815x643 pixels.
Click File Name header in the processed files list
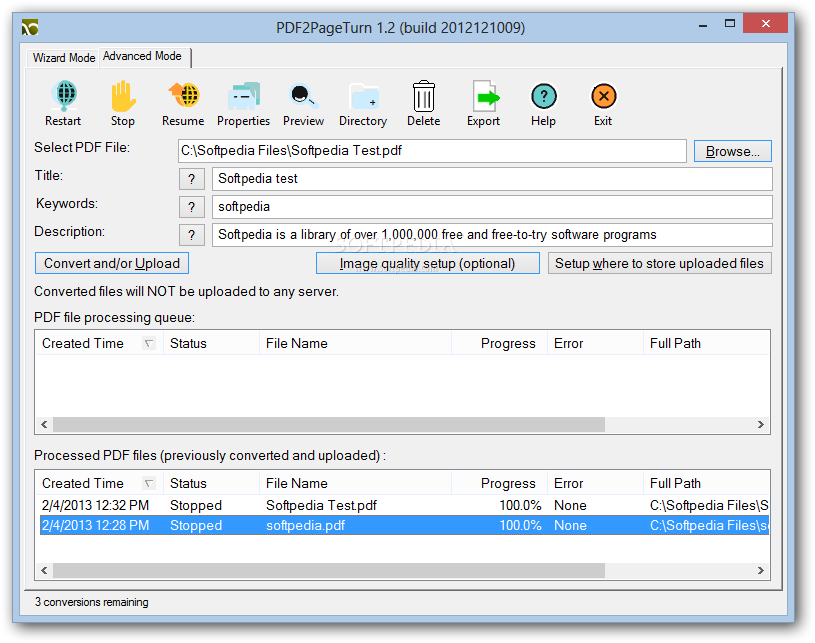(355, 483)
